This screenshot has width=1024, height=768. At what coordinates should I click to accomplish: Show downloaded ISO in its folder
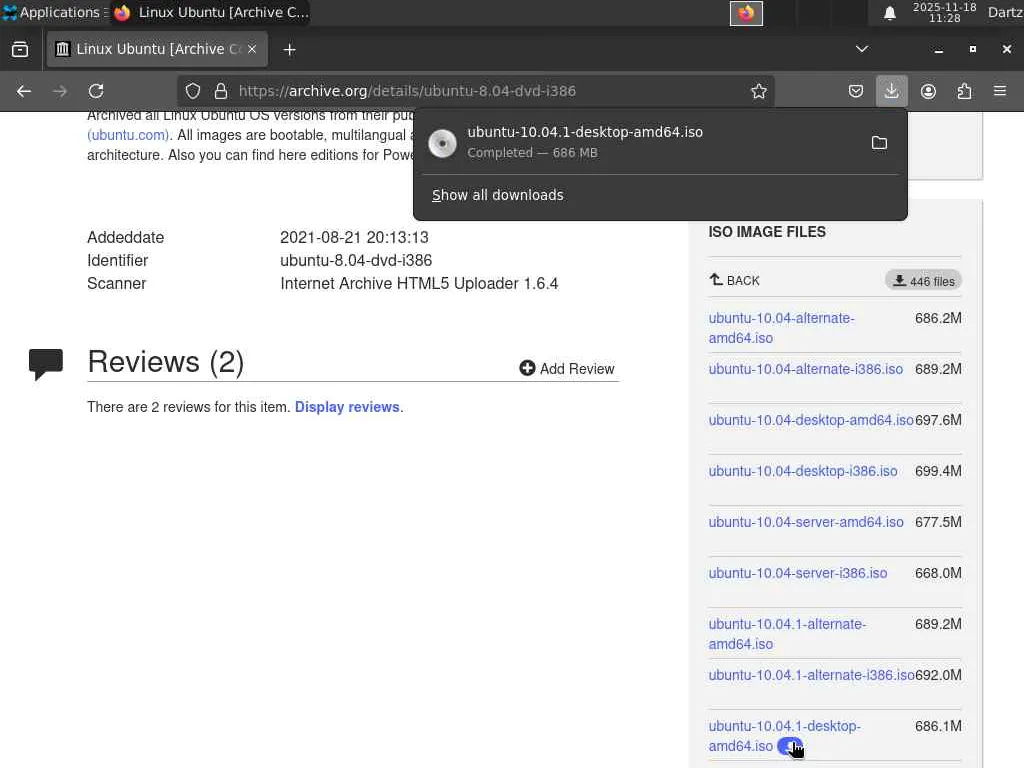coord(879,143)
